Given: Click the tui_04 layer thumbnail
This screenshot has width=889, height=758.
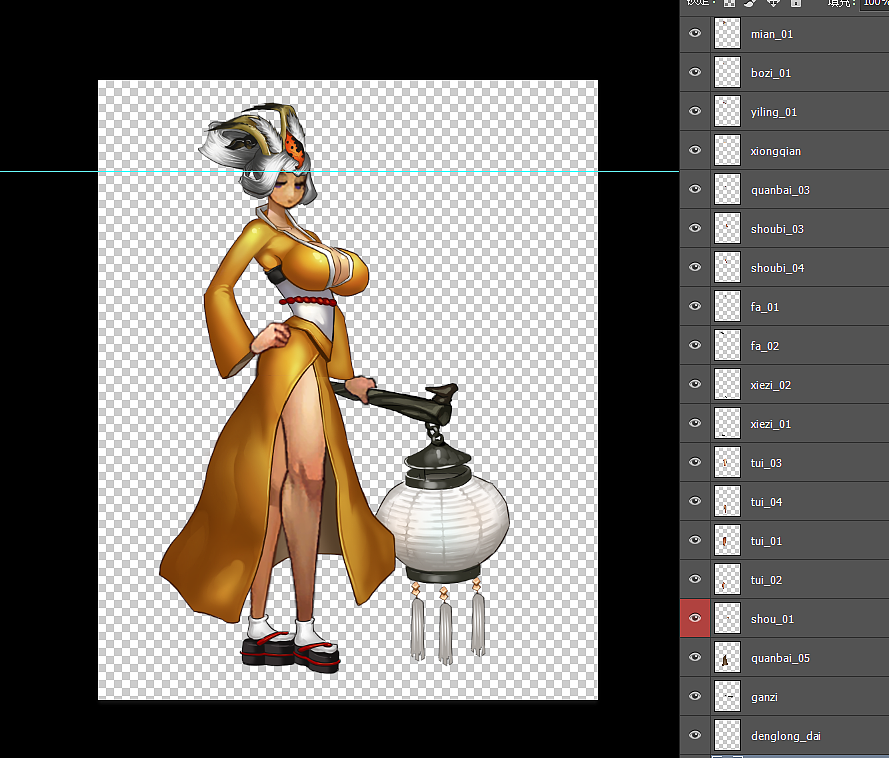Looking at the screenshot, I should point(727,502).
